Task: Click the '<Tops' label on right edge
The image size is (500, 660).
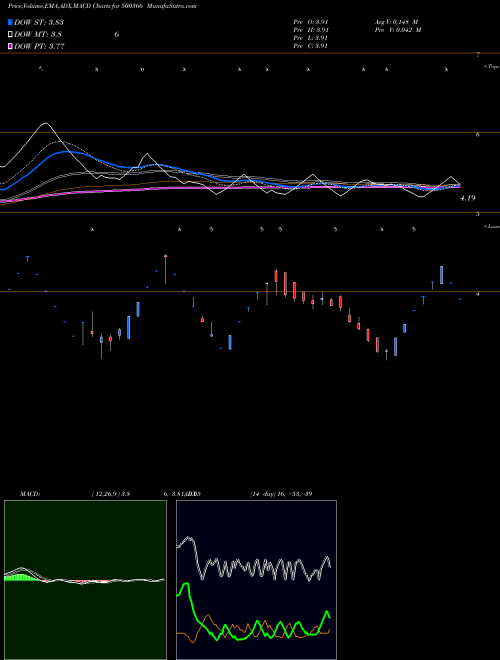Action: [x=491, y=67]
